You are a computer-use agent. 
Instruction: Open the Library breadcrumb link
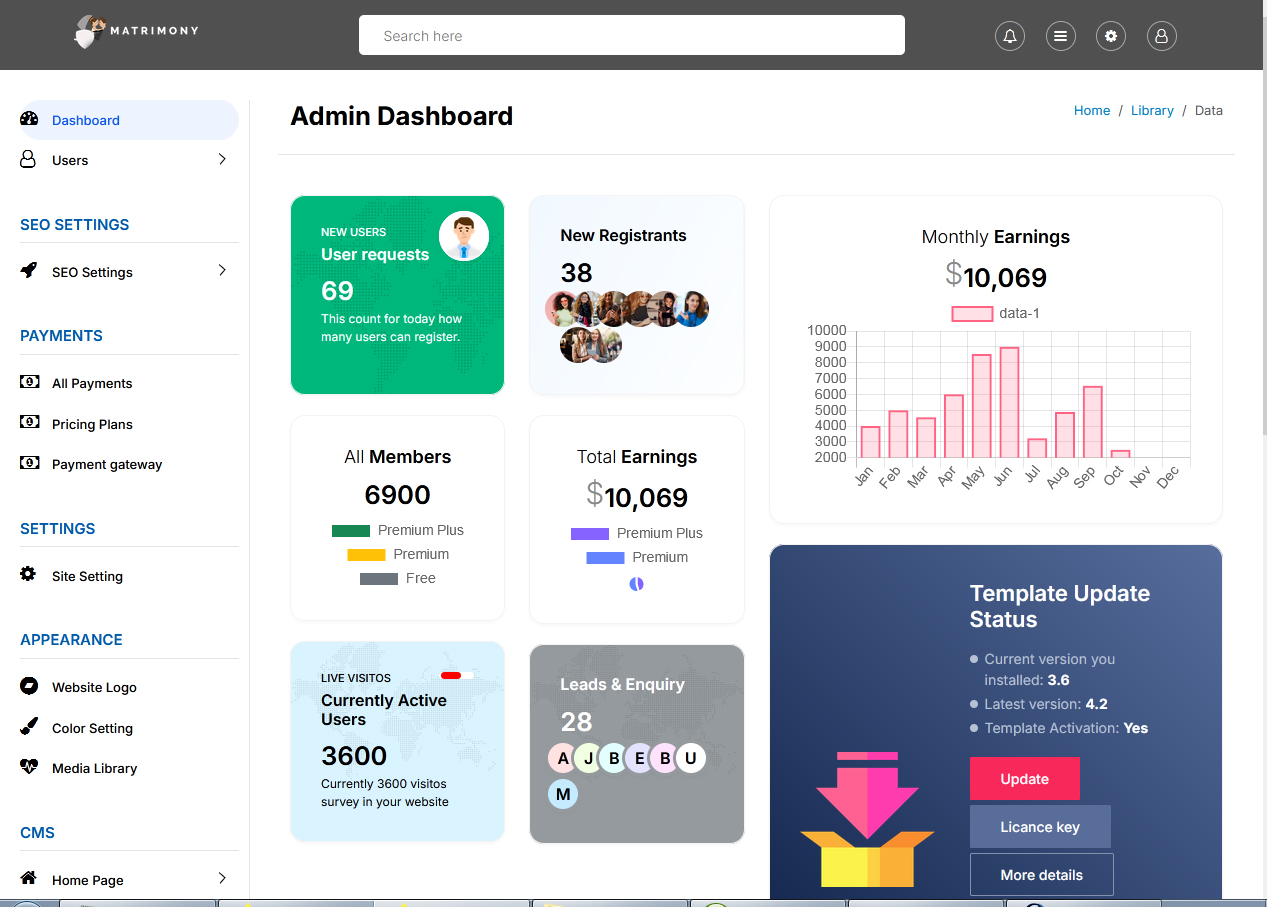click(x=1152, y=110)
